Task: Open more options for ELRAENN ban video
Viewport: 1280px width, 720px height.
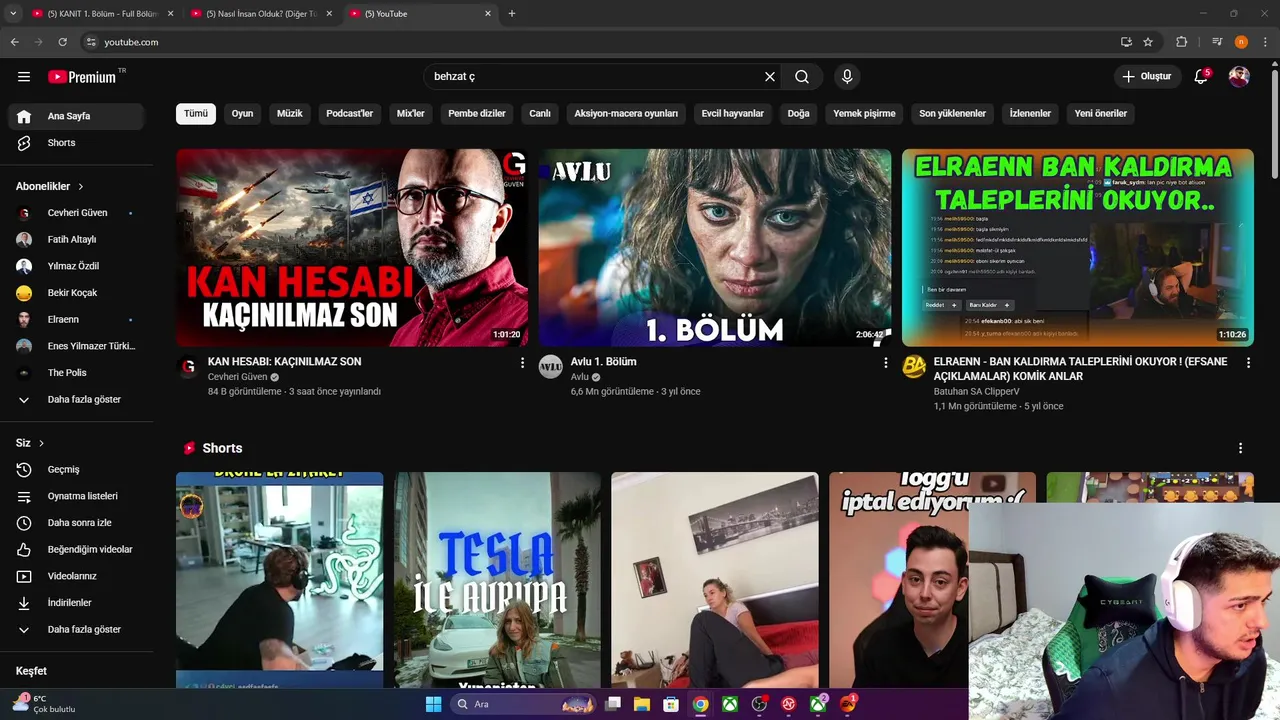Action: 1248,363
